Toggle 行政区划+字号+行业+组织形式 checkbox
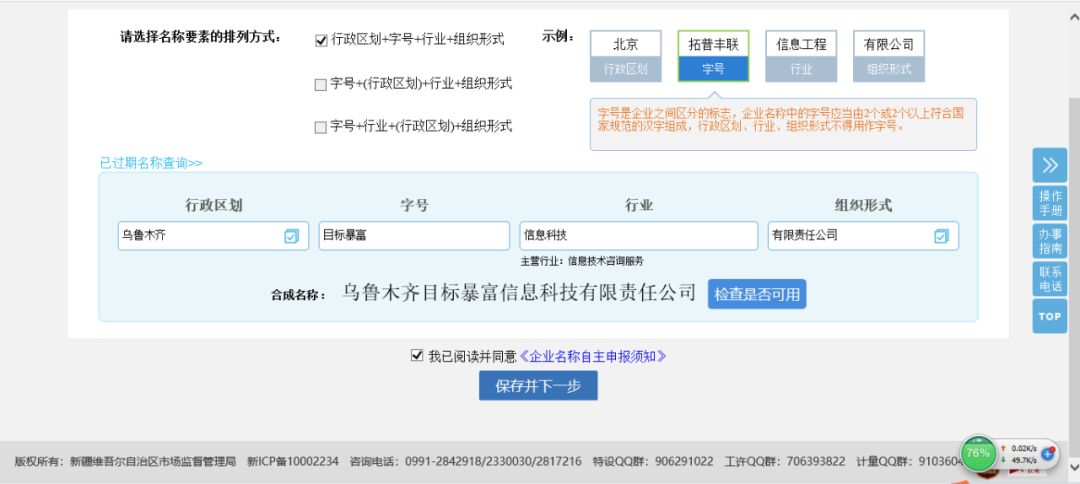This screenshot has width=1080, height=484. pyautogui.click(x=321, y=41)
